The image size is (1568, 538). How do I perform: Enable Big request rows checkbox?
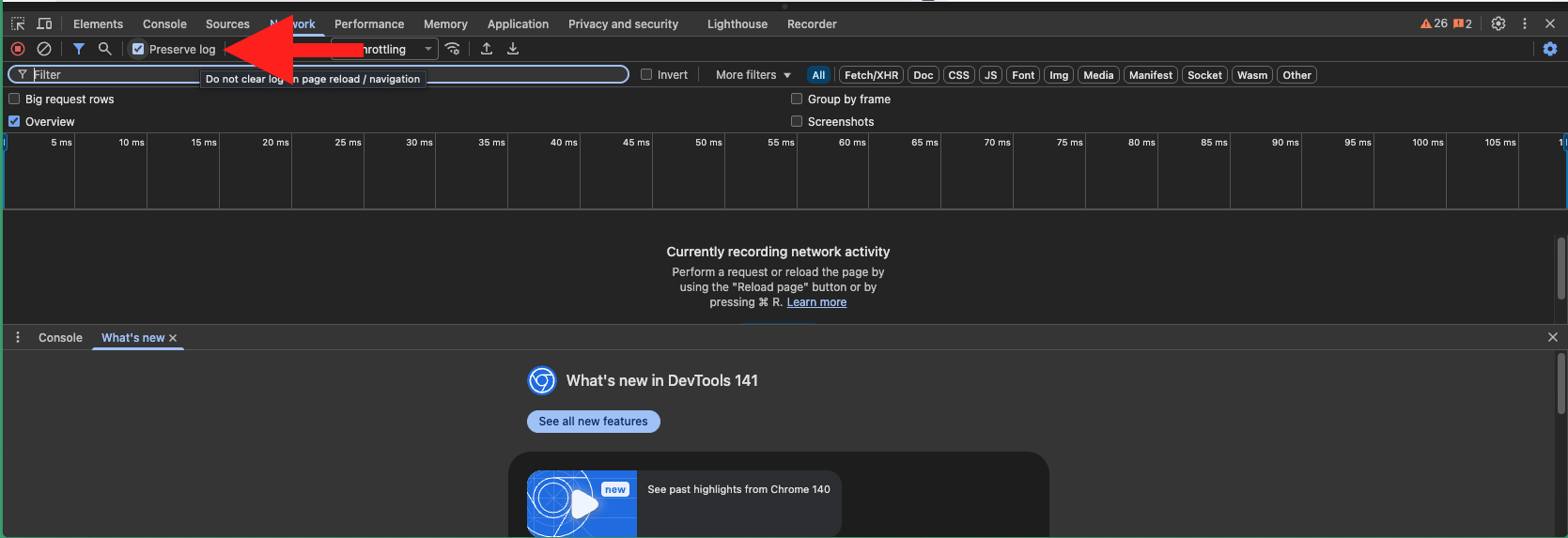(x=14, y=99)
